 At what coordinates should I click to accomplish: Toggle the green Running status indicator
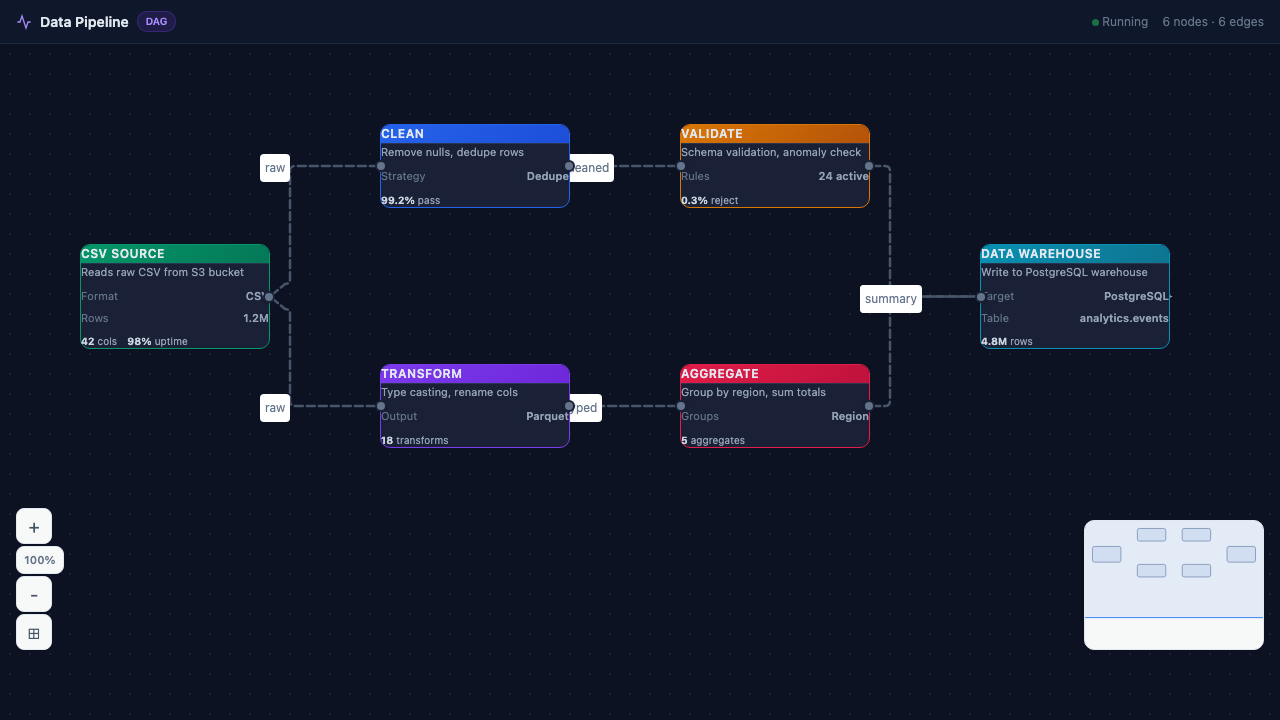pos(1096,21)
